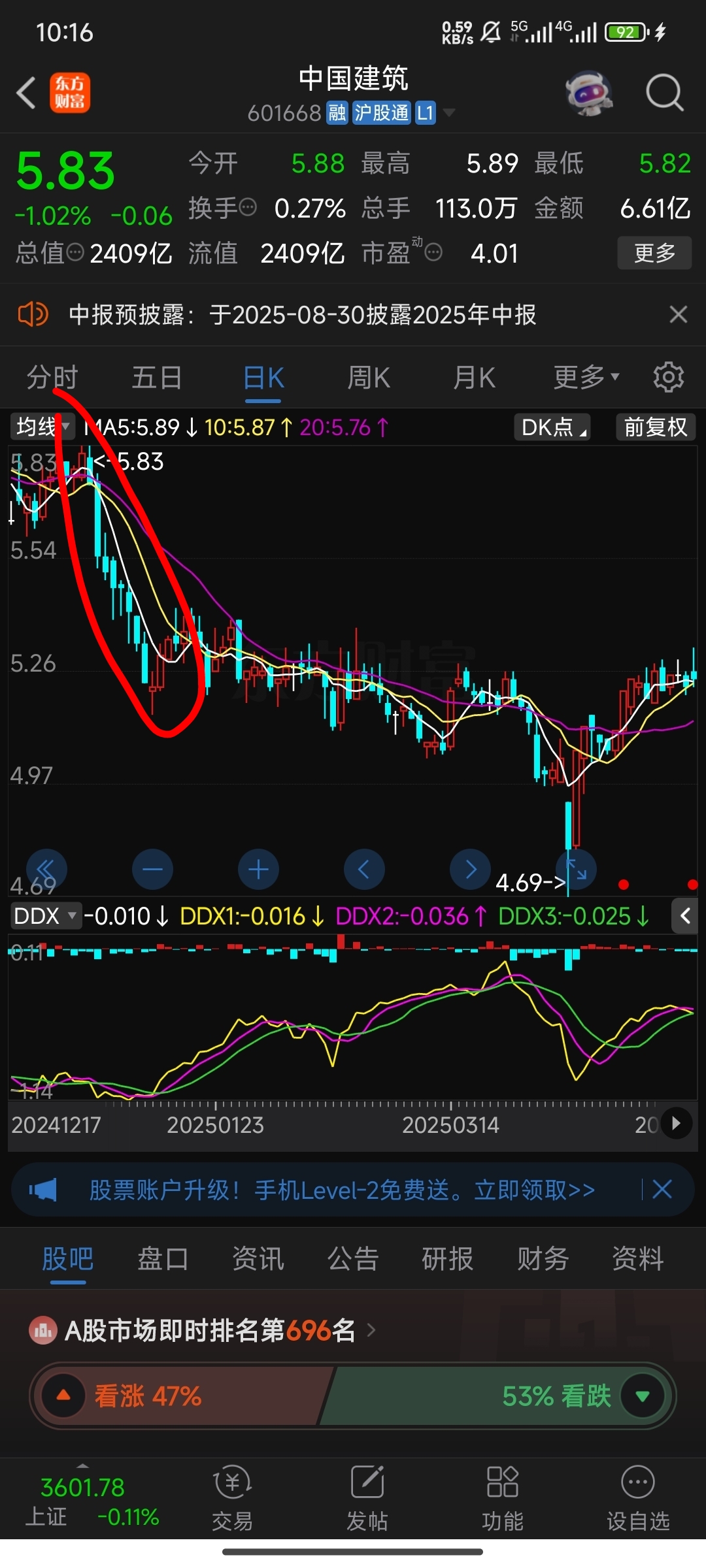Tap the 中国建筑 stock title
This screenshot has height=1568, width=706.
point(353,78)
